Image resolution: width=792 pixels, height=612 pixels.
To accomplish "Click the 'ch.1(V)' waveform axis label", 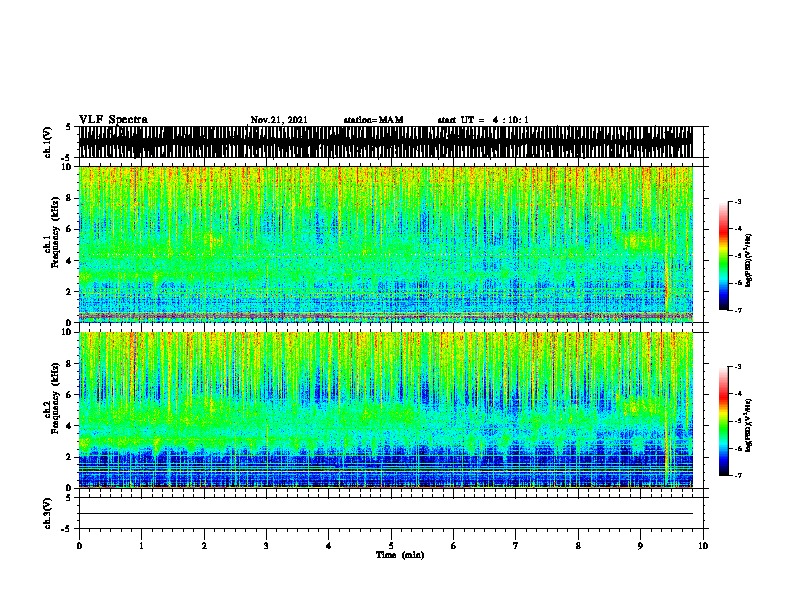I will click(x=48, y=142).
